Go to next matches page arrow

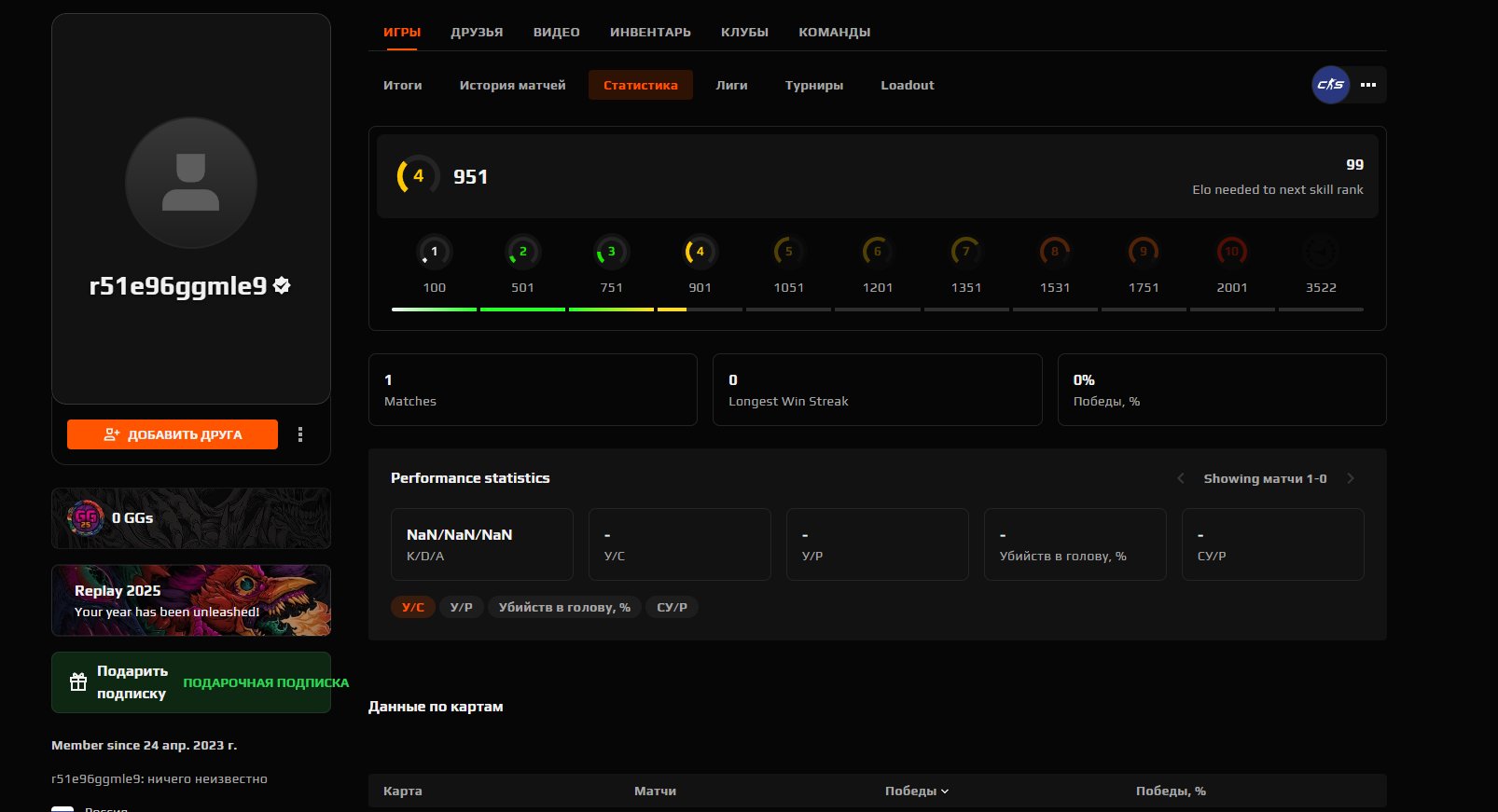click(x=1350, y=478)
